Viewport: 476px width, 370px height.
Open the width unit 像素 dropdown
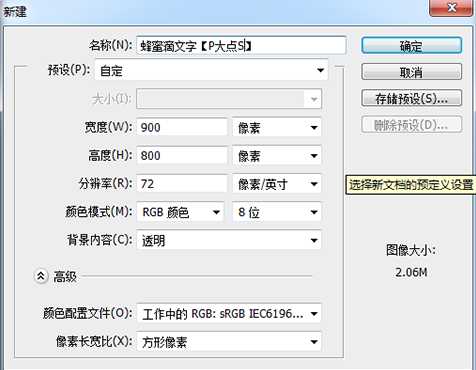[277, 127]
